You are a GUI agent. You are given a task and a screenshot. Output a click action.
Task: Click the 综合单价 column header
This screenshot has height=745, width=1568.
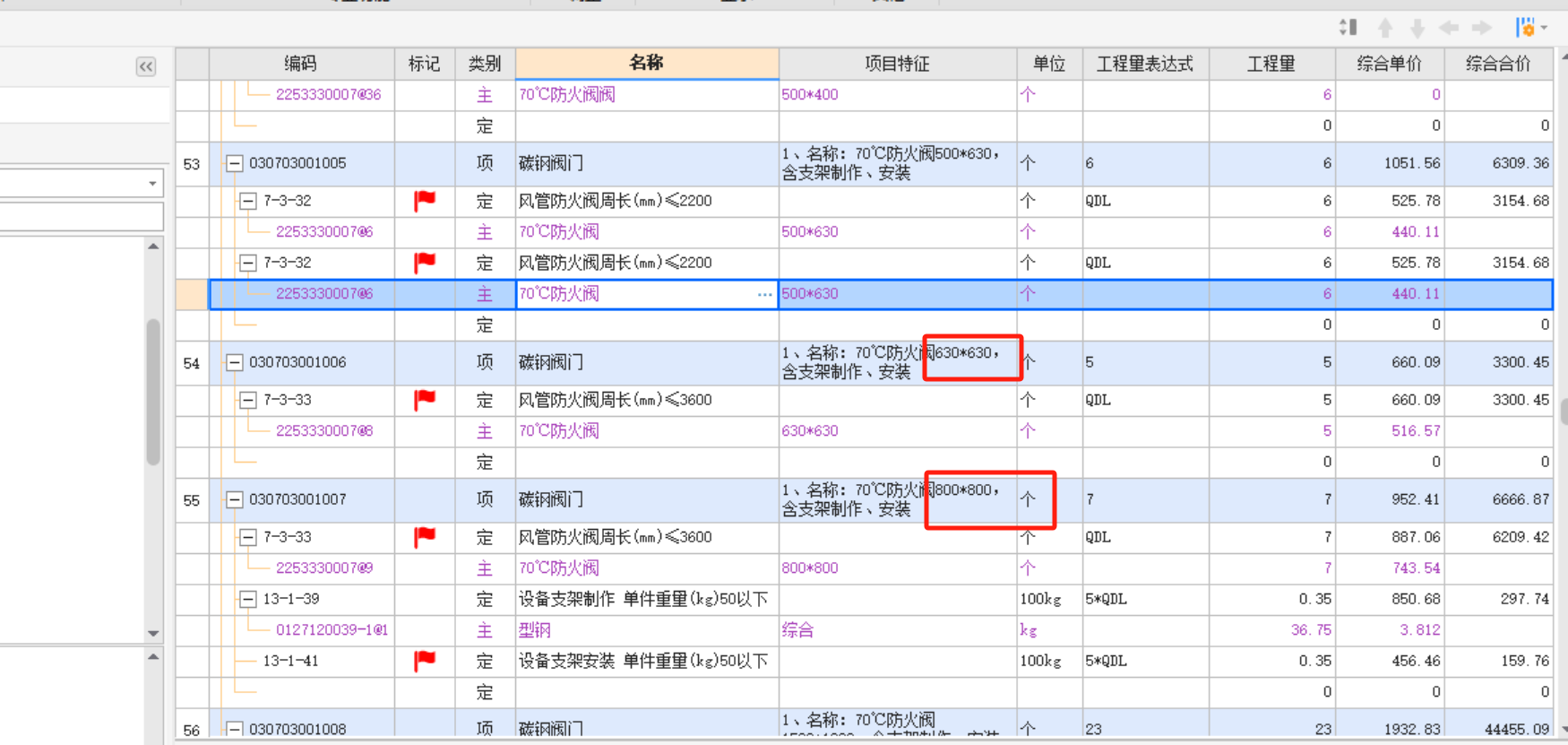1390,64
